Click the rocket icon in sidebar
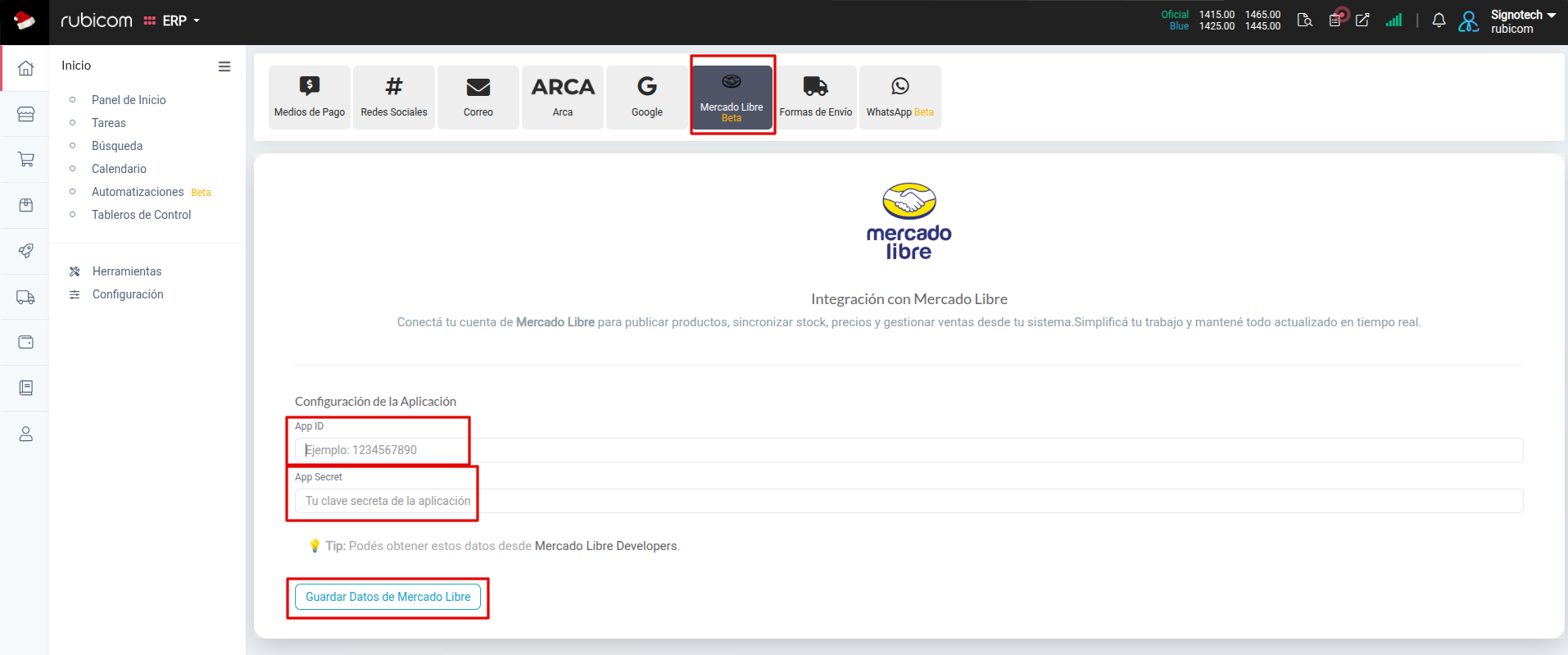1568x655 pixels. tap(25, 251)
